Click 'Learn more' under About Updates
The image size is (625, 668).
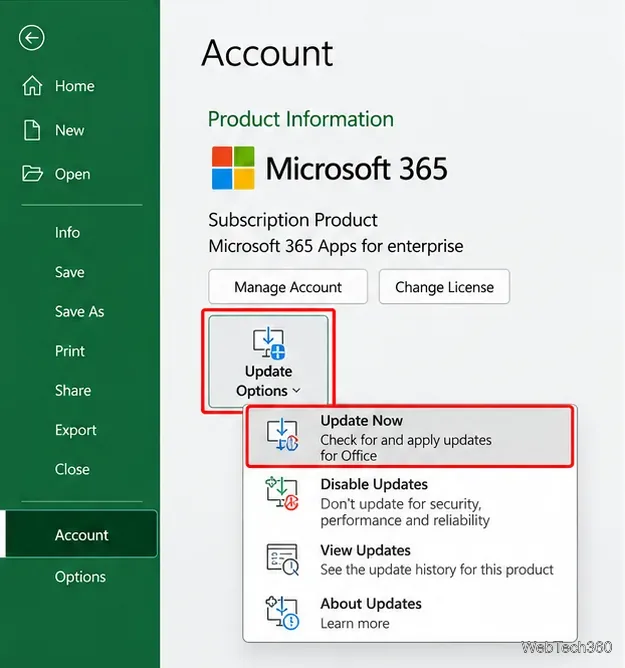coord(355,623)
